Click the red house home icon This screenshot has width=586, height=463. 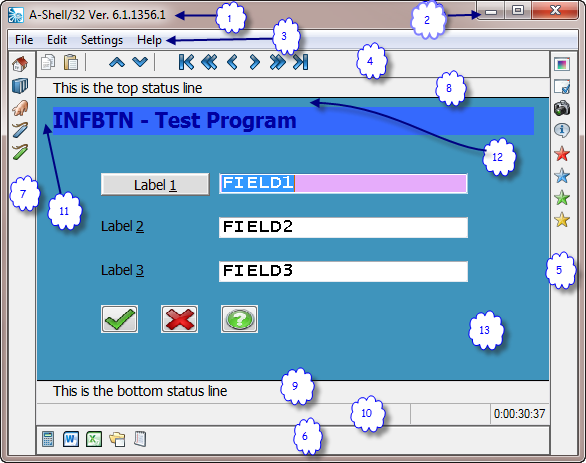click(20, 64)
